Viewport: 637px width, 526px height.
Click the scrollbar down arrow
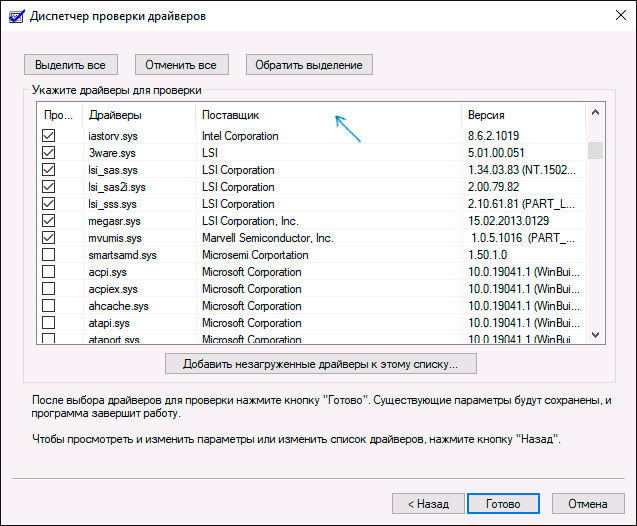[x=596, y=335]
